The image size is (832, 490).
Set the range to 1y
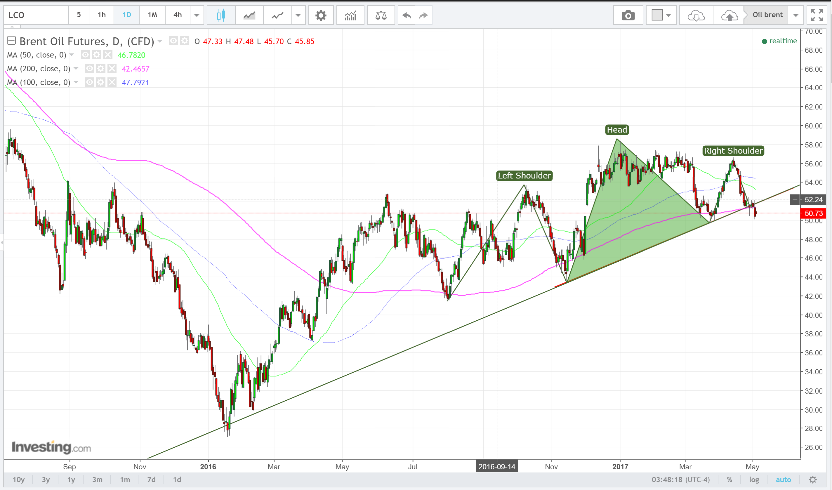click(71, 479)
